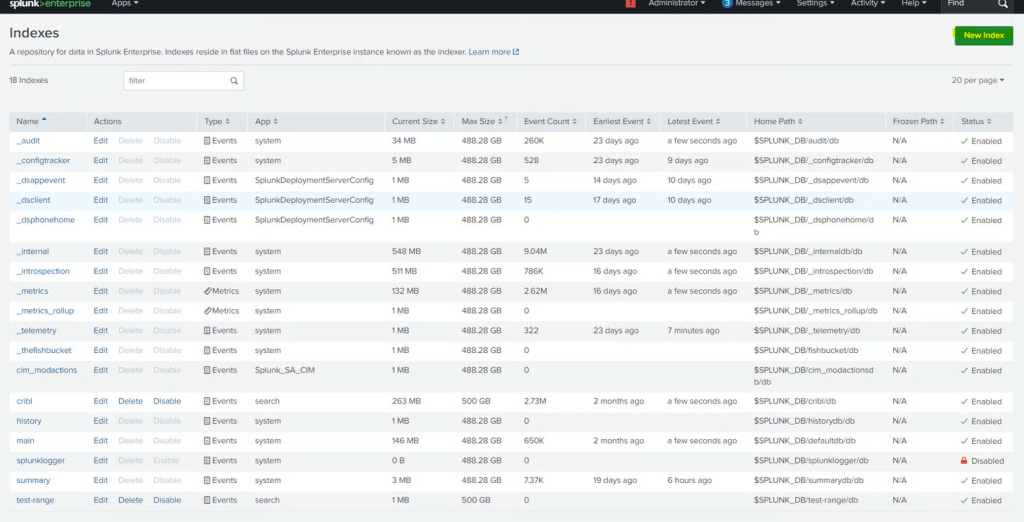Disable the test-range index
Viewport: 1024px width, 522px height.
(167, 500)
